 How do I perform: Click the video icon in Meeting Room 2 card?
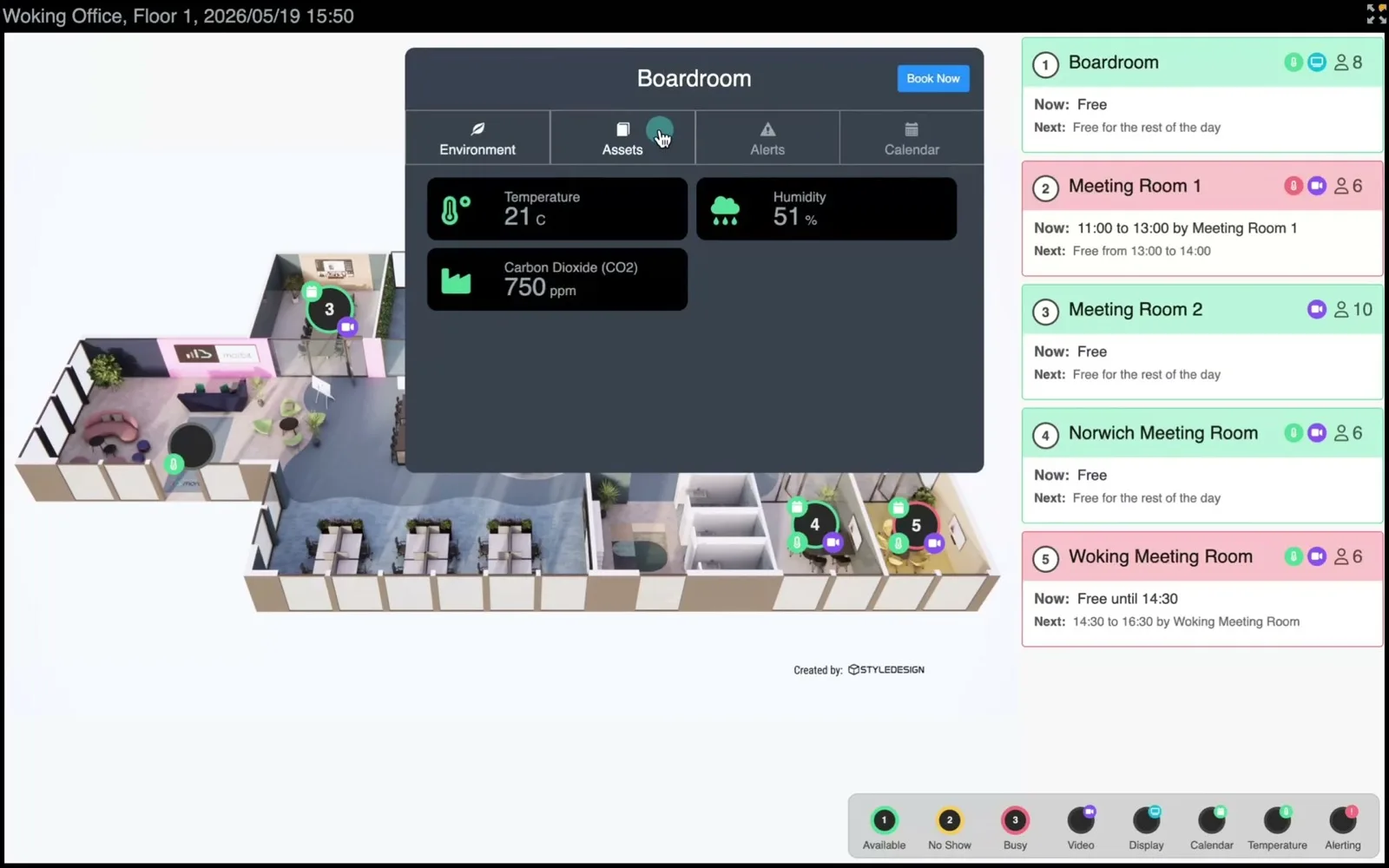click(1317, 309)
